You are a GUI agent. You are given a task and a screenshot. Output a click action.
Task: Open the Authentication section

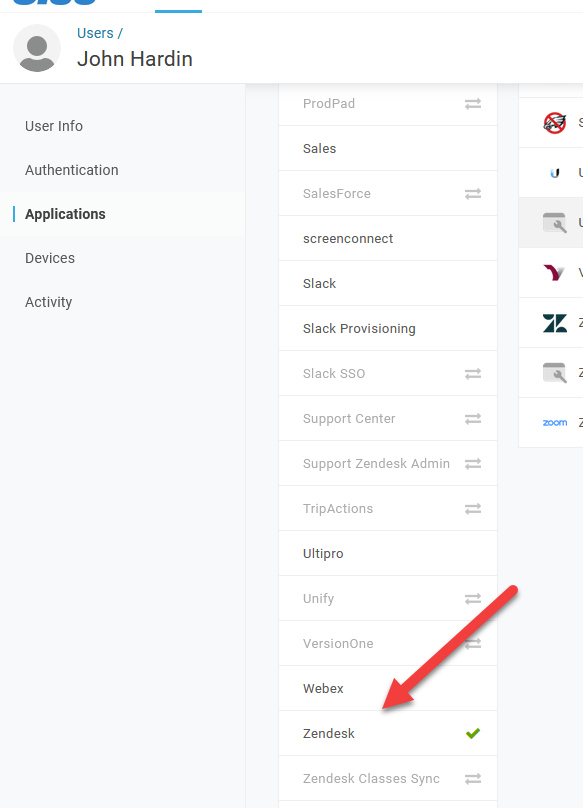[72, 170]
